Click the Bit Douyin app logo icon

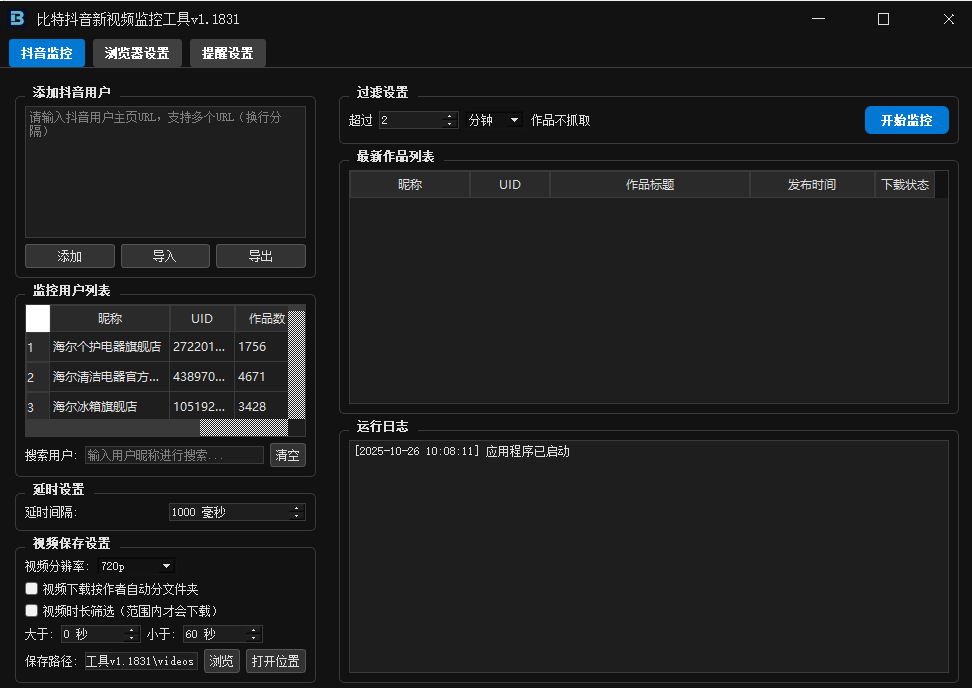pyautogui.click(x=17, y=18)
